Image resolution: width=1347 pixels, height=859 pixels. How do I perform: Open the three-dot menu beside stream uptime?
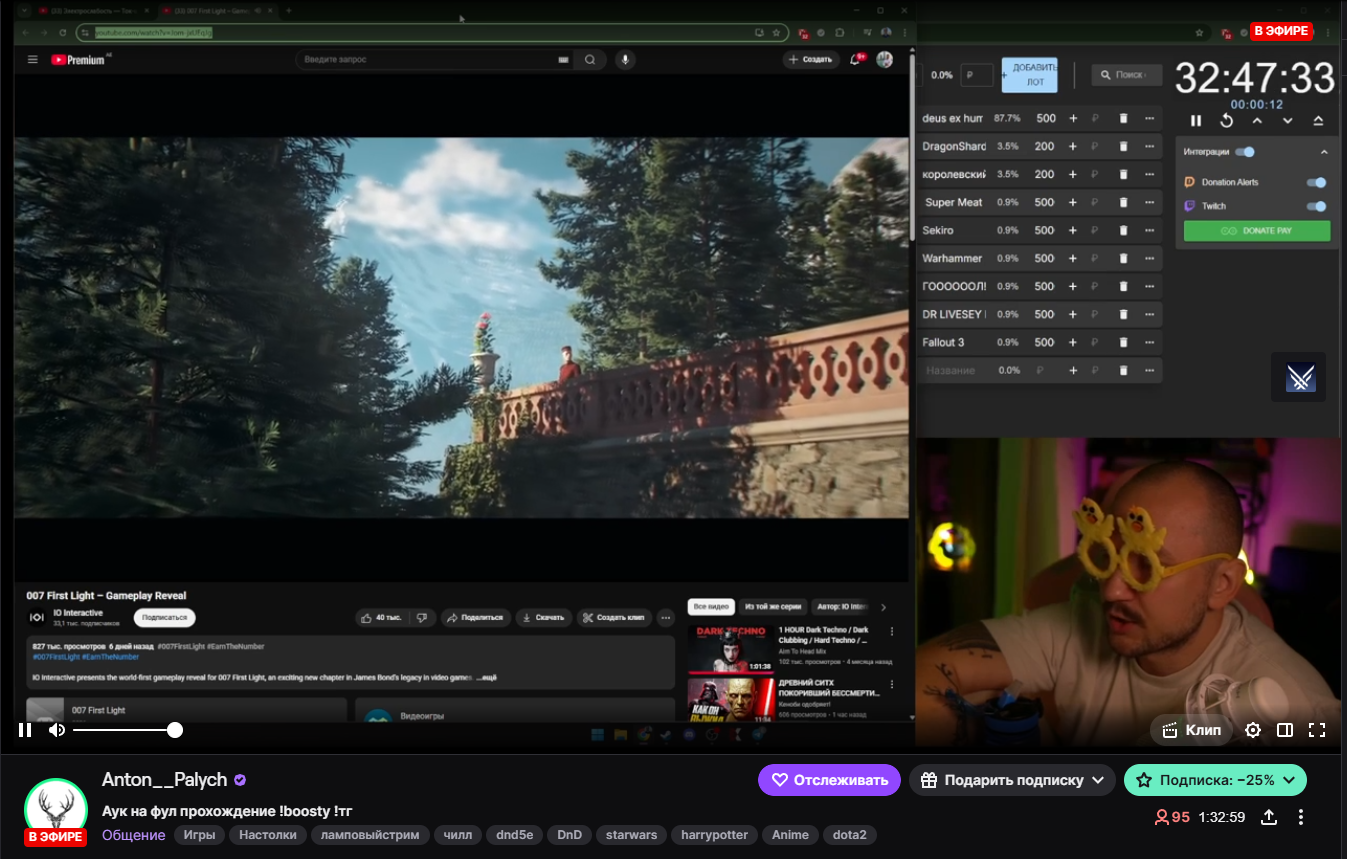(1301, 817)
